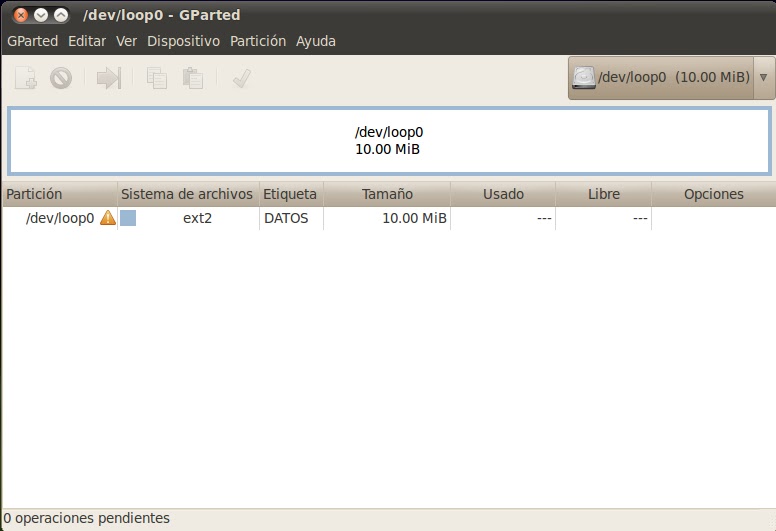Click the New partition toolbar icon

coord(25,78)
